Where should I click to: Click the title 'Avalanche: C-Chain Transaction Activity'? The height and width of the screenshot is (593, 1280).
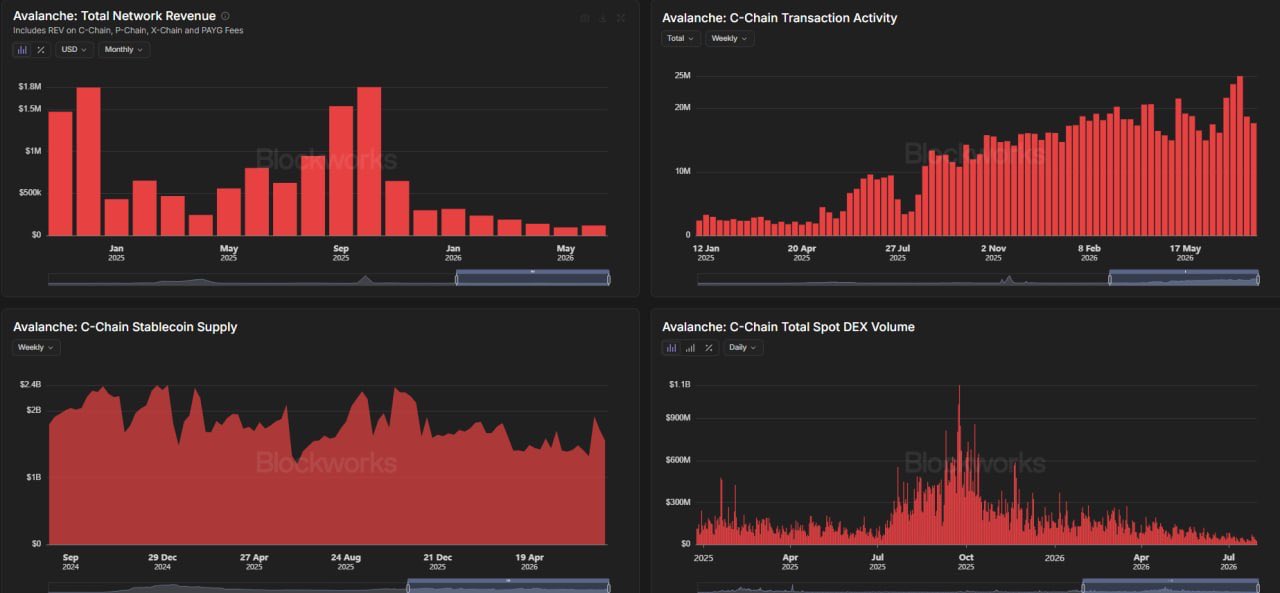click(x=780, y=18)
